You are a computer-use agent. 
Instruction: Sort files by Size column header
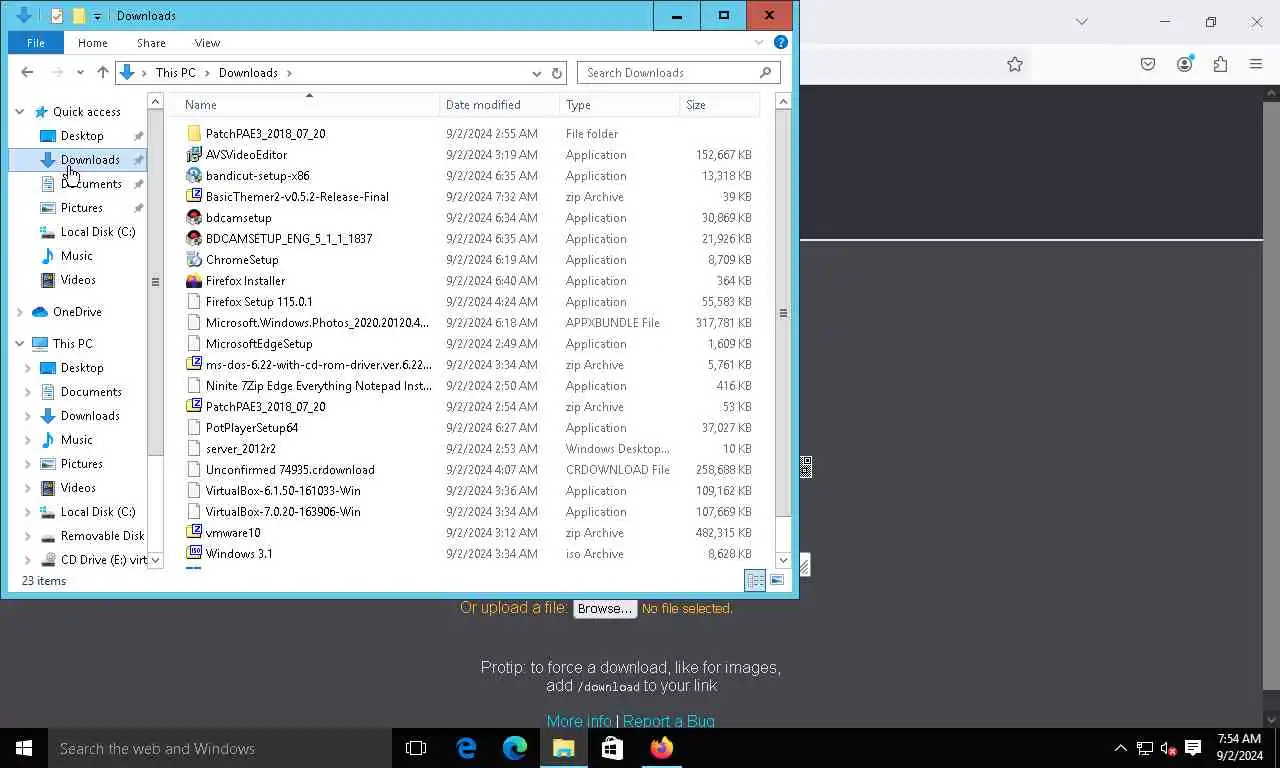(x=719, y=105)
